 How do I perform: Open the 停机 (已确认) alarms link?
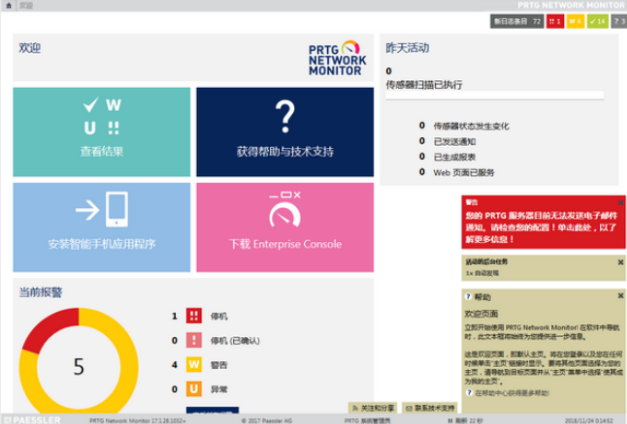point(235,341)
